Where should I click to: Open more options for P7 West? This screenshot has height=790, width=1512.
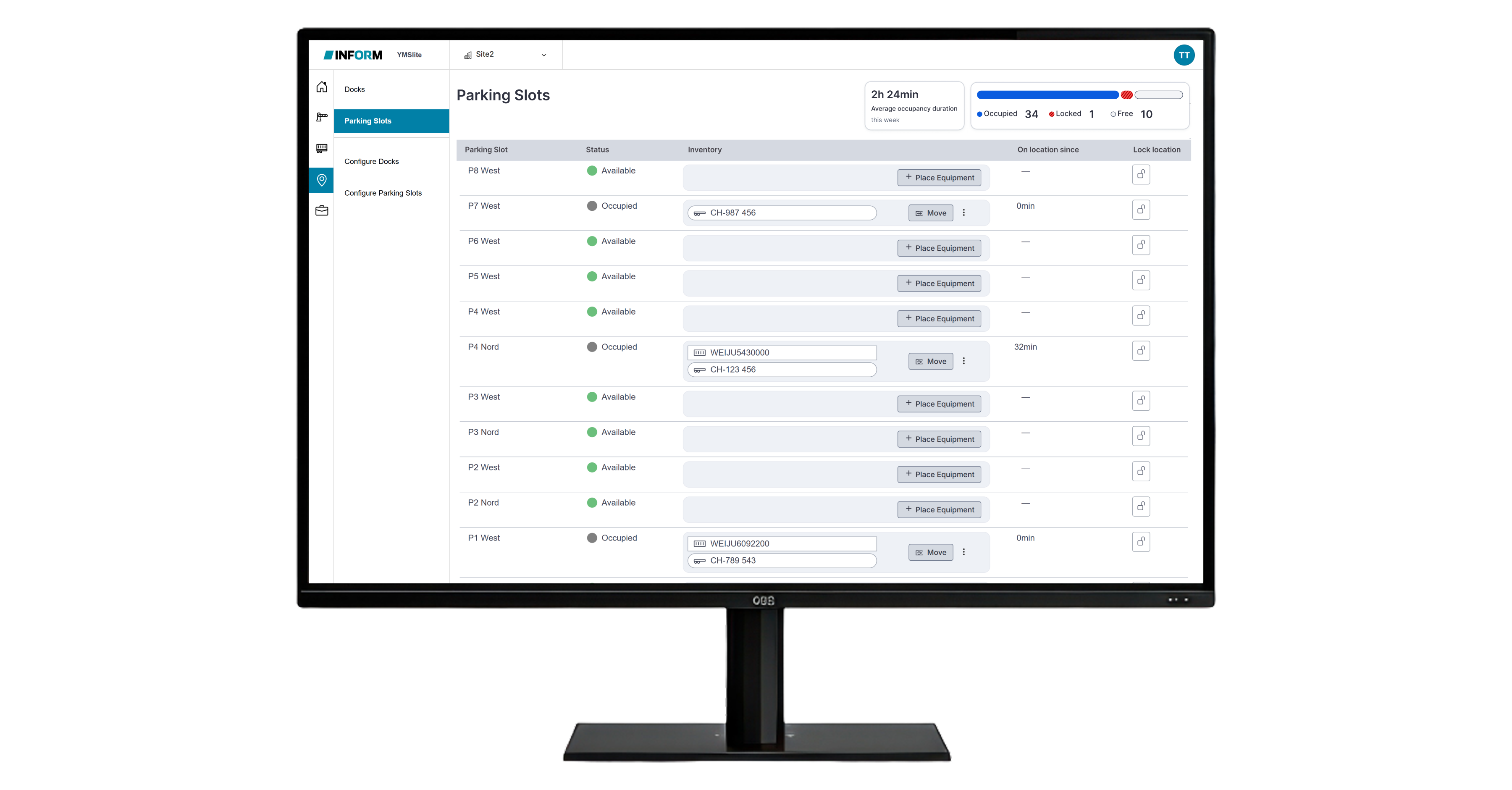(964, 213)
